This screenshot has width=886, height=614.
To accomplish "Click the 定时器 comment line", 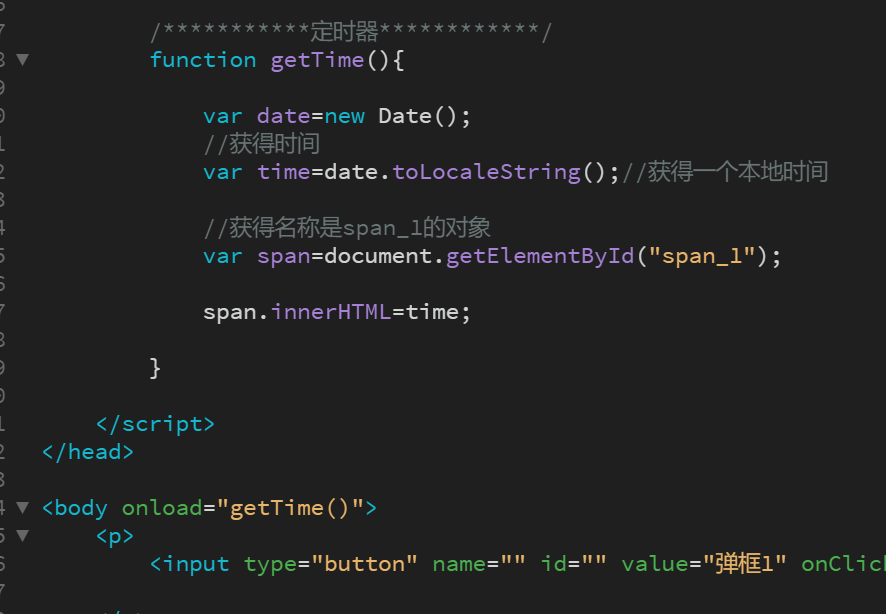I will pos(350,32).
